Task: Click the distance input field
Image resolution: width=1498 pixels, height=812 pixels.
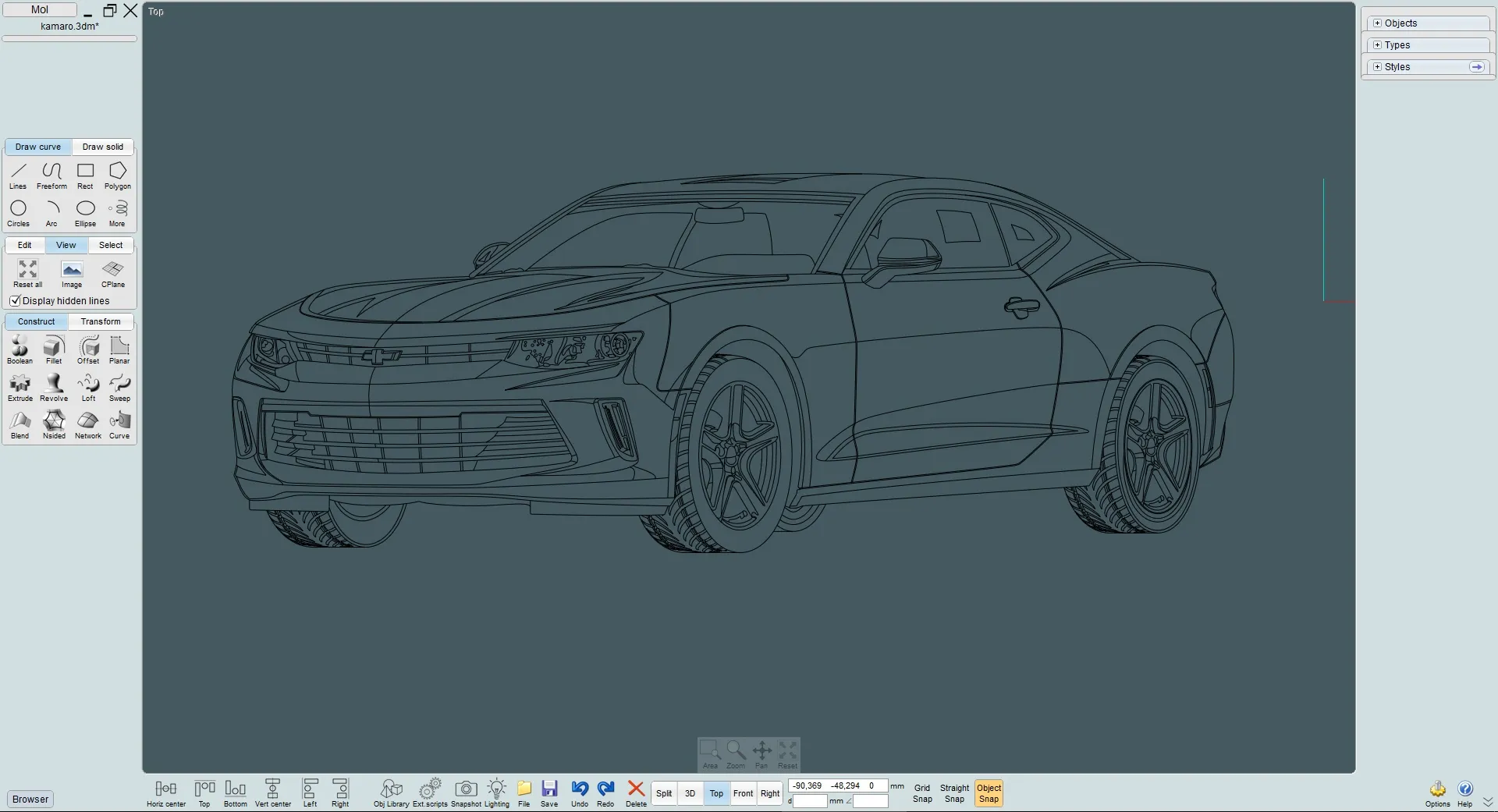Action: point(810,801)
